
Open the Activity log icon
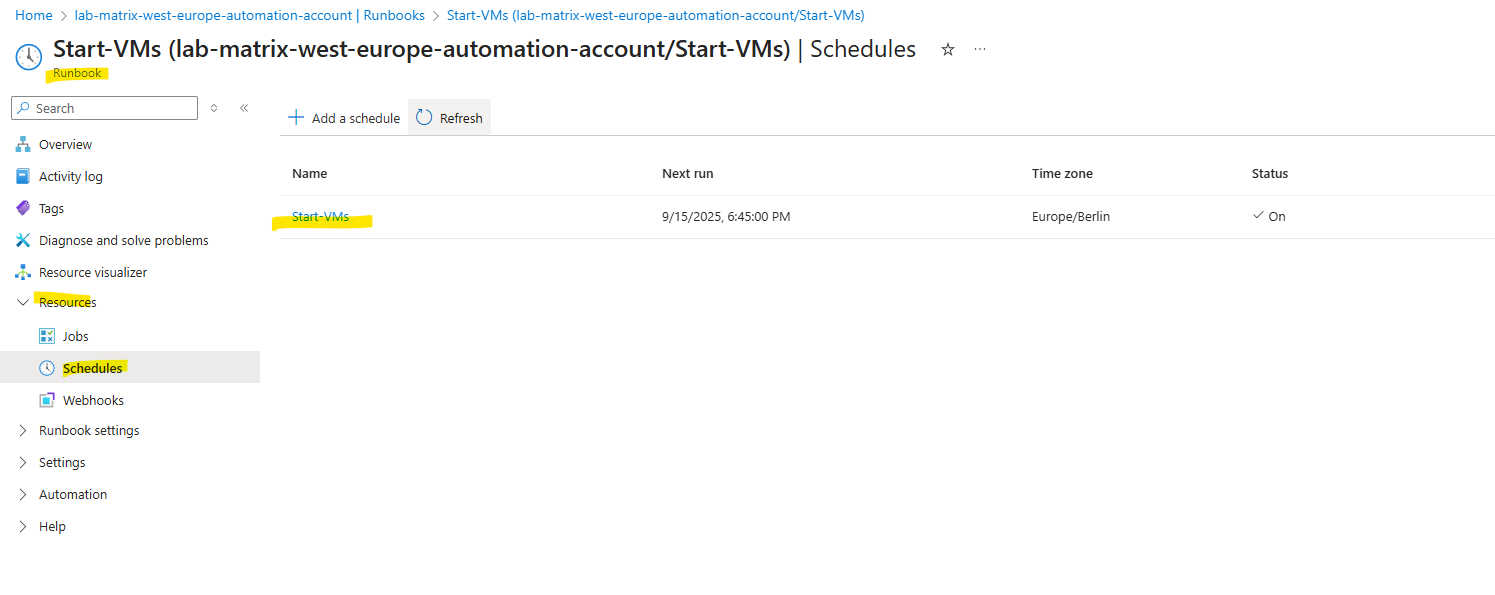pos(23,177)
